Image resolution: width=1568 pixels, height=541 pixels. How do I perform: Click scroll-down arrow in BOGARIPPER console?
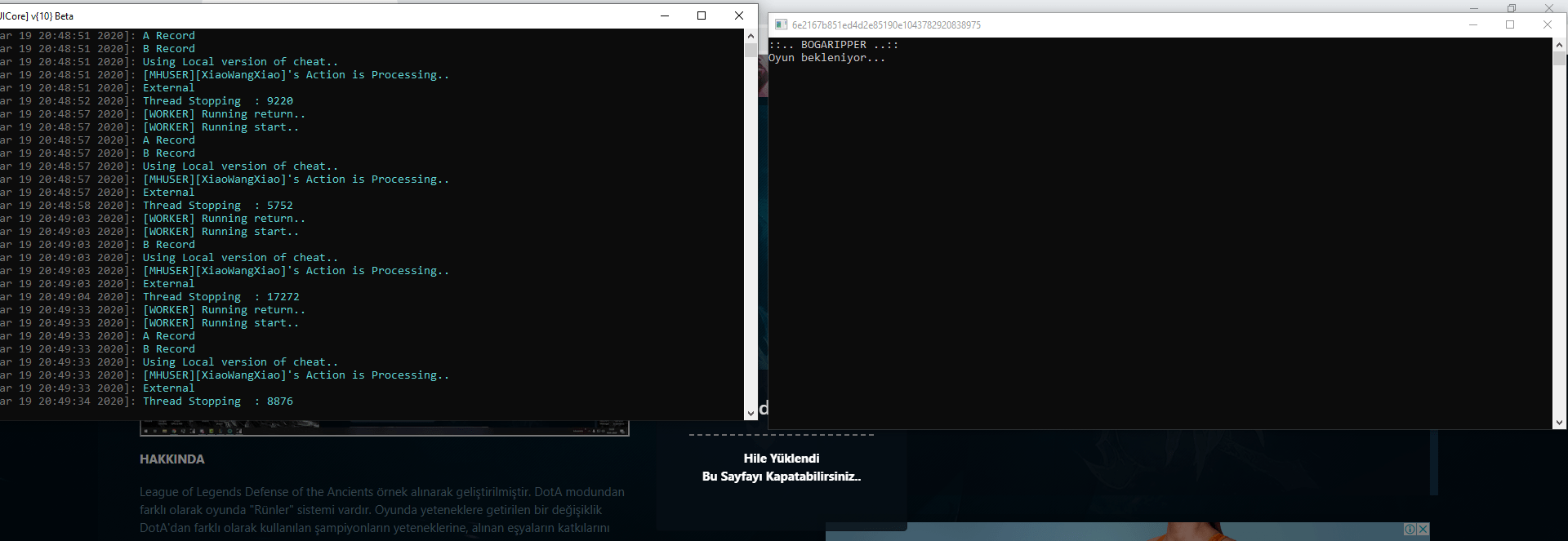click(1560, 423)
